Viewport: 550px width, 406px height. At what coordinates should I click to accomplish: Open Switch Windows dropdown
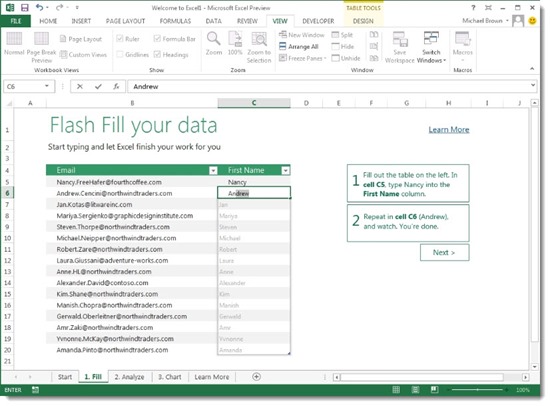tap(431, 47)
